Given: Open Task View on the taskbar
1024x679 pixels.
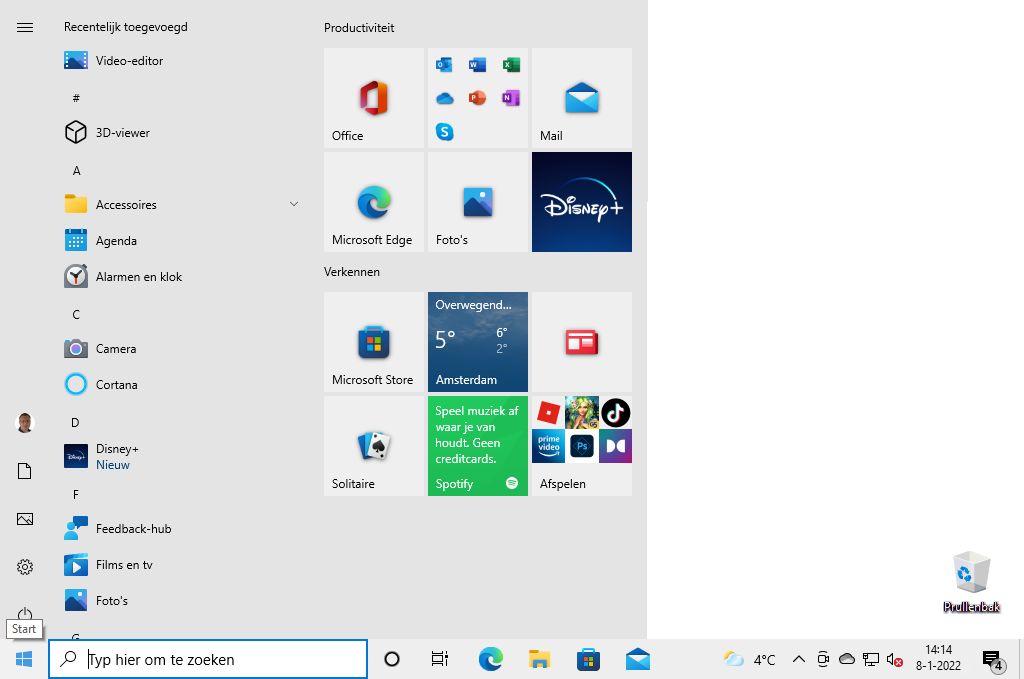Looking at the screenshot, I should pos(440,659).
